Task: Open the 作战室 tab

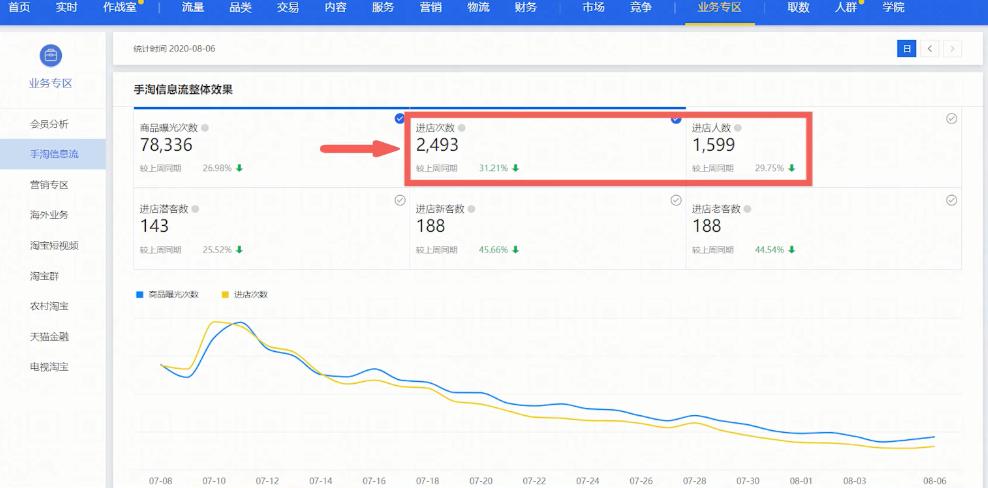Action: (x=120, y=8)
